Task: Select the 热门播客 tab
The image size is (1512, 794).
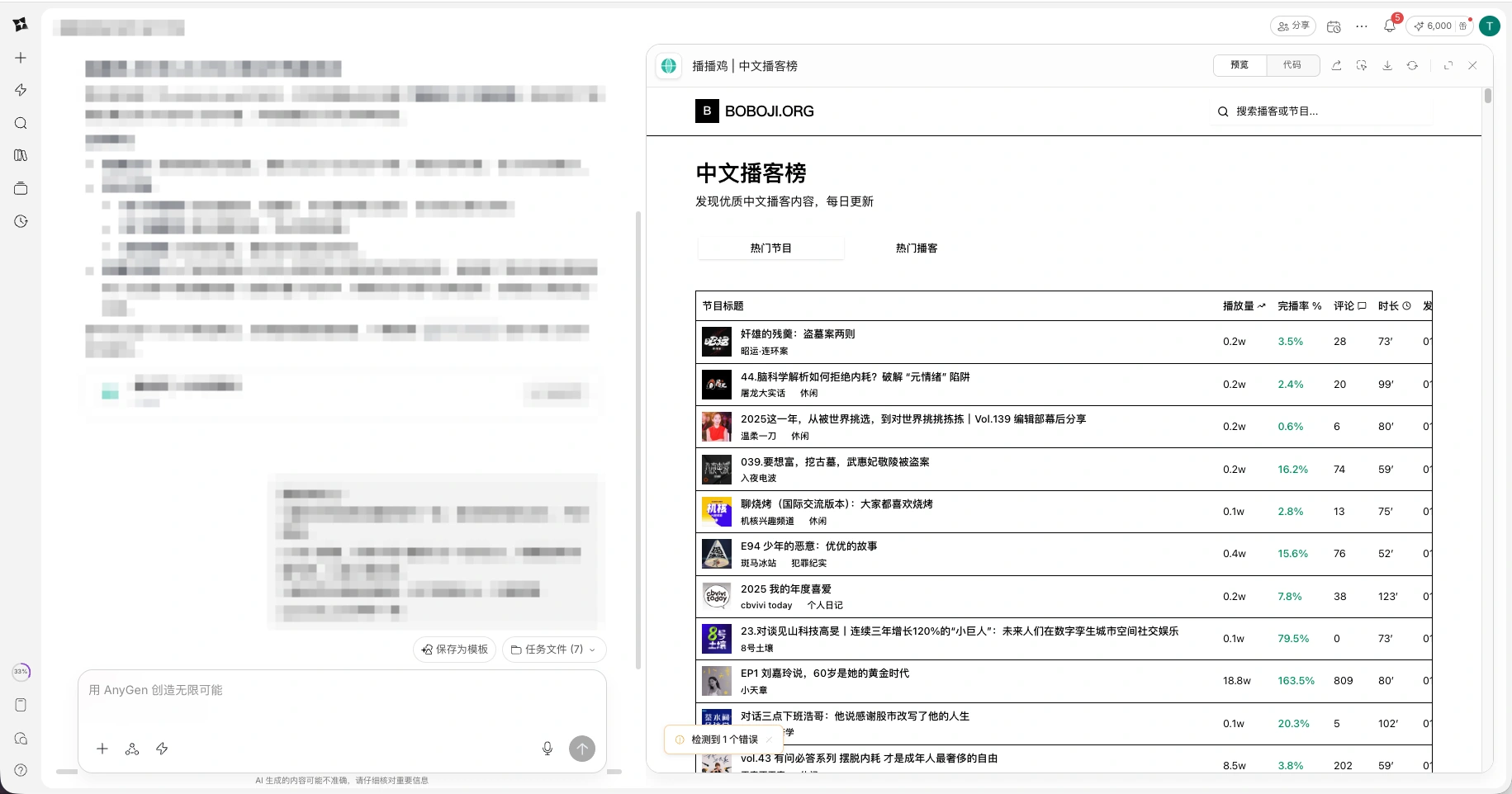Action: (917, 248)
